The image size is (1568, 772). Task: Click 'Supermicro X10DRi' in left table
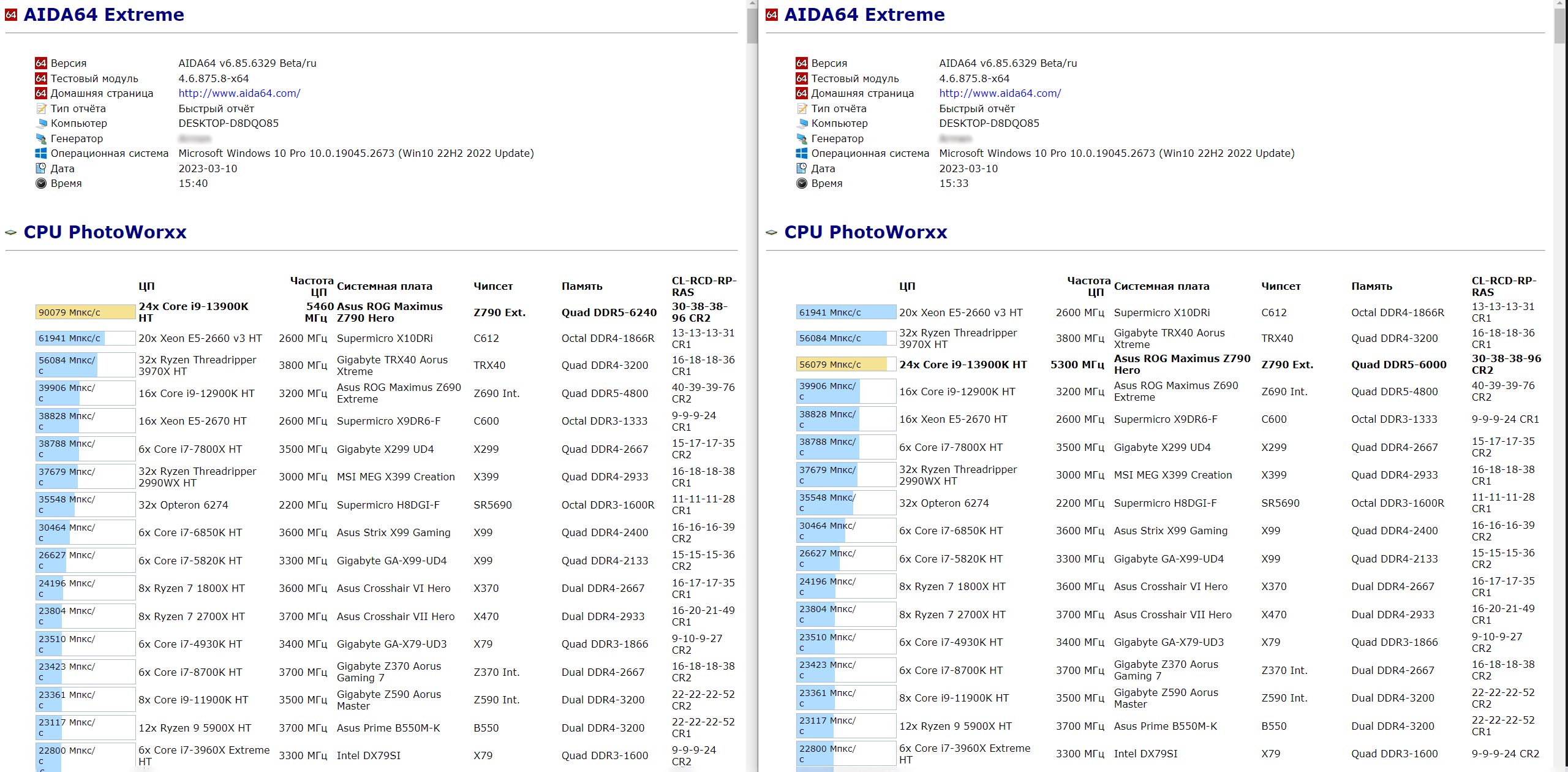[x=385, y=338]
